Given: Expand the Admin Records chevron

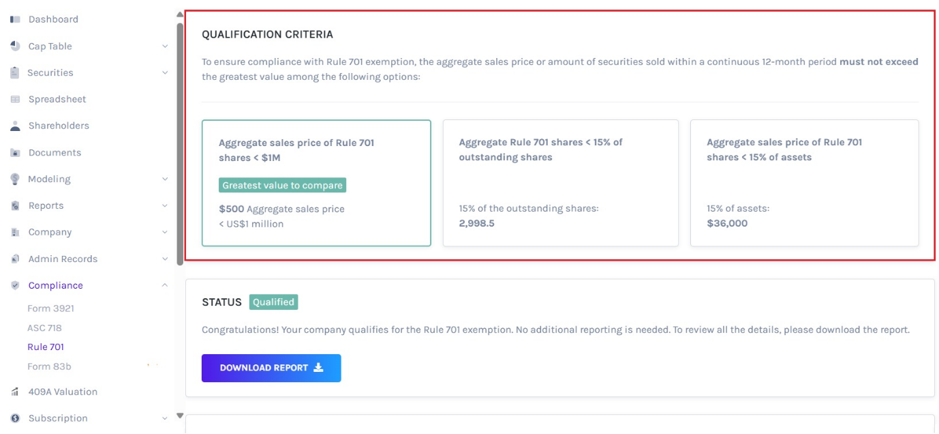Looking at the screenshot, I should click(165, 259).
